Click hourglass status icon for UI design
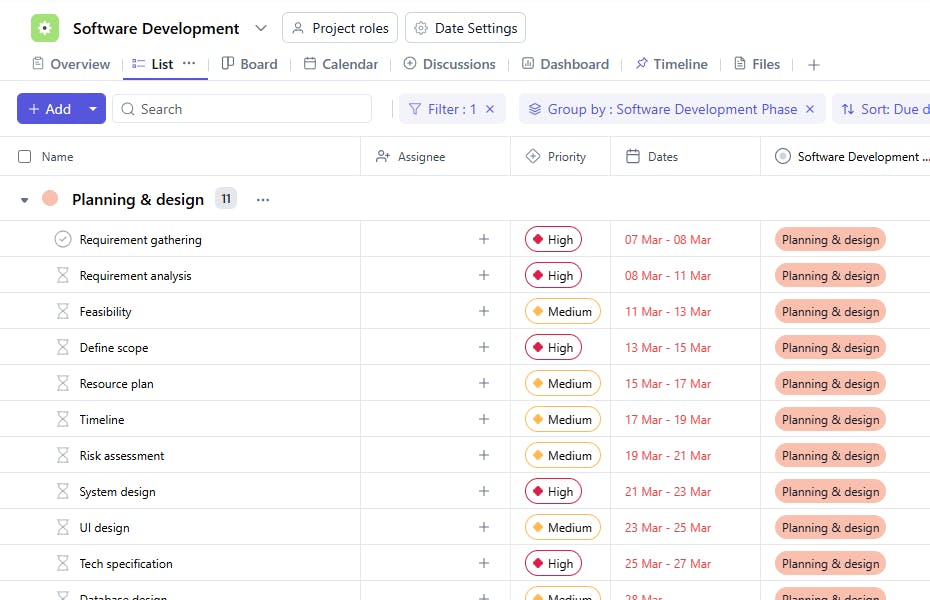The width and height of the screenshot is (930, 600). click(x=63, y=528)
